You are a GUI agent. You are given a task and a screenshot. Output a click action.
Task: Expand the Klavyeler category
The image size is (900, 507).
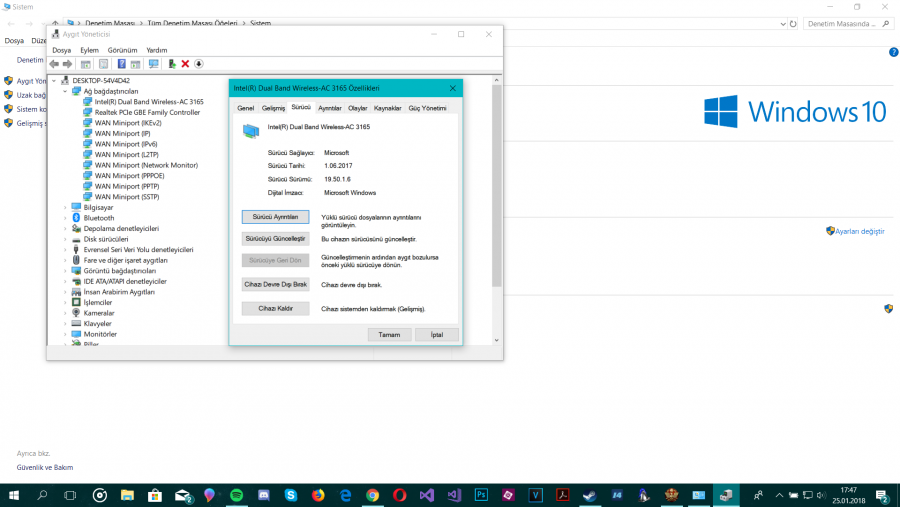tap(66, 324)
